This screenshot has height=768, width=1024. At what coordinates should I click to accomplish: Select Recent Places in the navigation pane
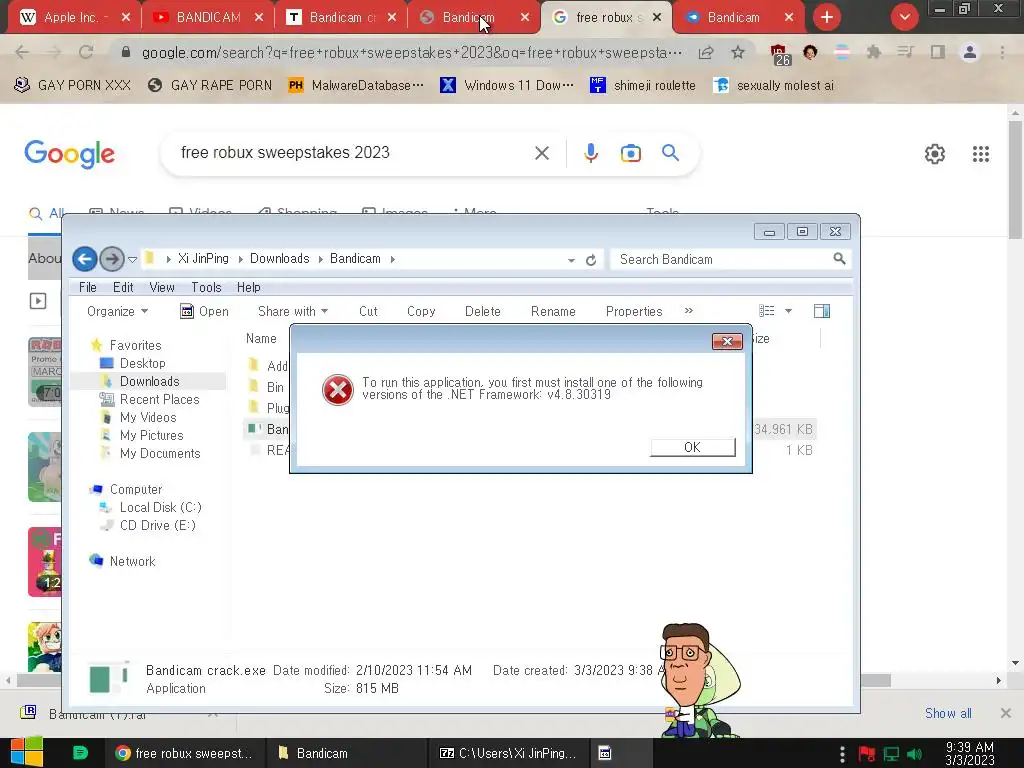tap(159, 399)
